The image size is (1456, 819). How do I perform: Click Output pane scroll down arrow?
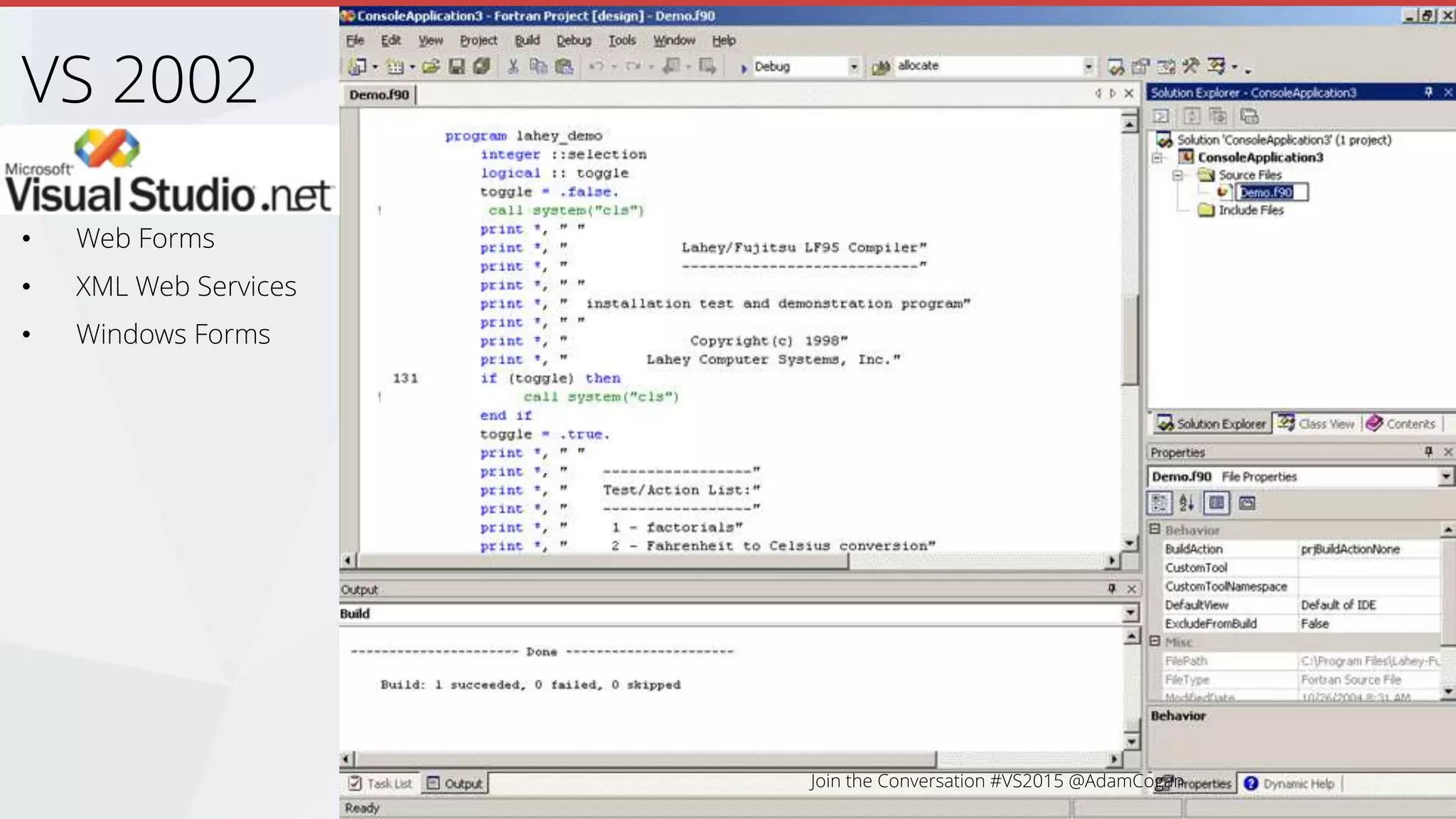[x=1131, y=742]
